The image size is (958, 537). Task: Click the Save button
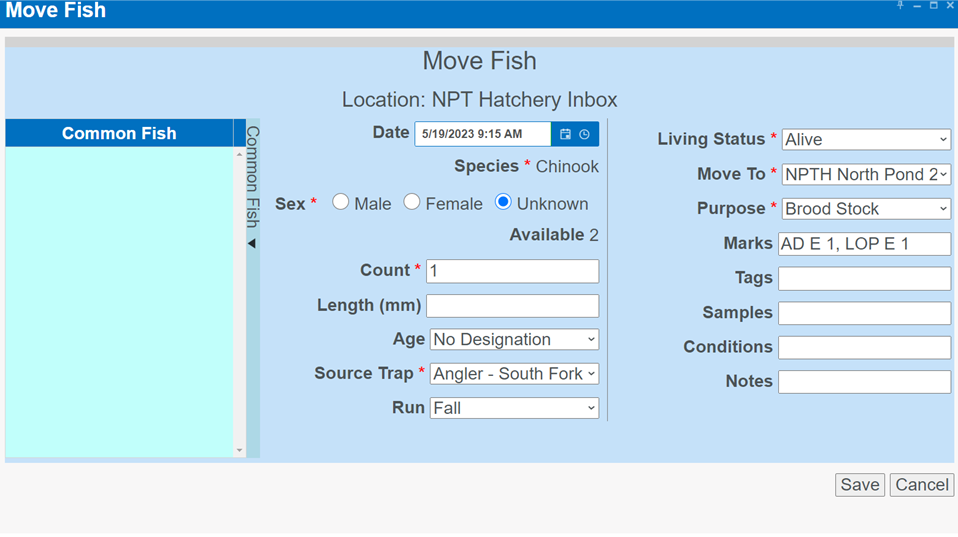pos(859,485)
